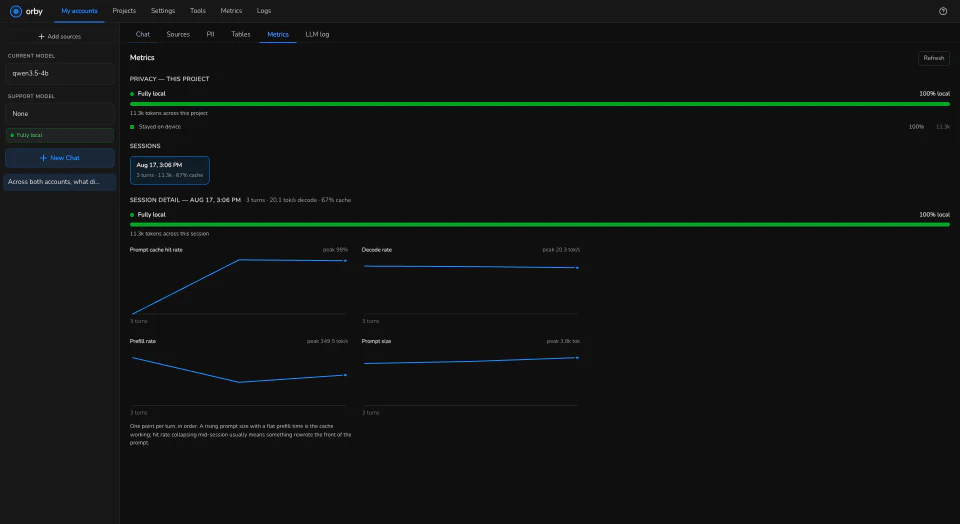This screenshot has height=524, width=960.
Task: Click the Metrics page heading
Action: click(x=142, y=58)
